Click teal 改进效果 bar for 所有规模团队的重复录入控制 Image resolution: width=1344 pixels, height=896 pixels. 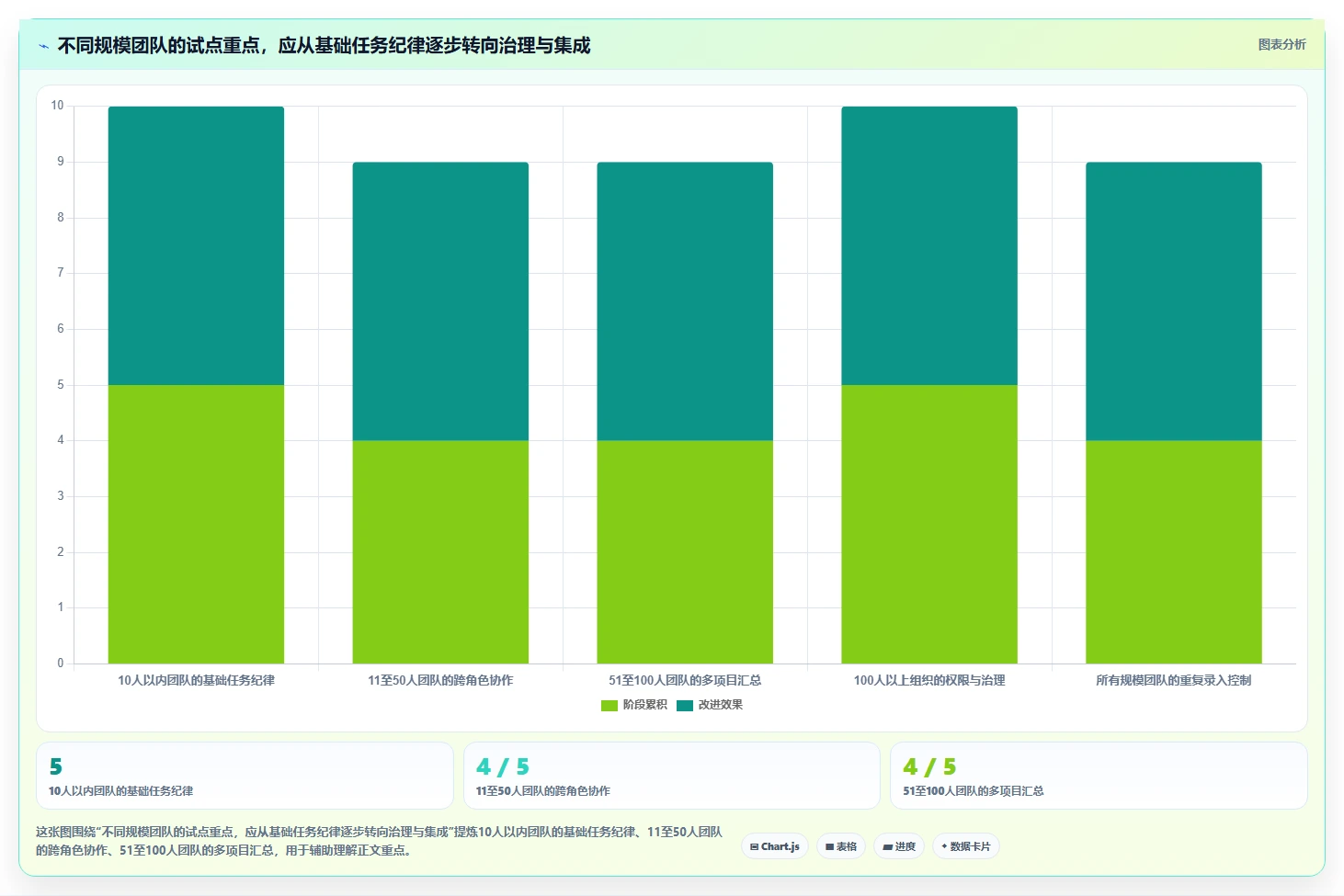tap(1174, 301)
